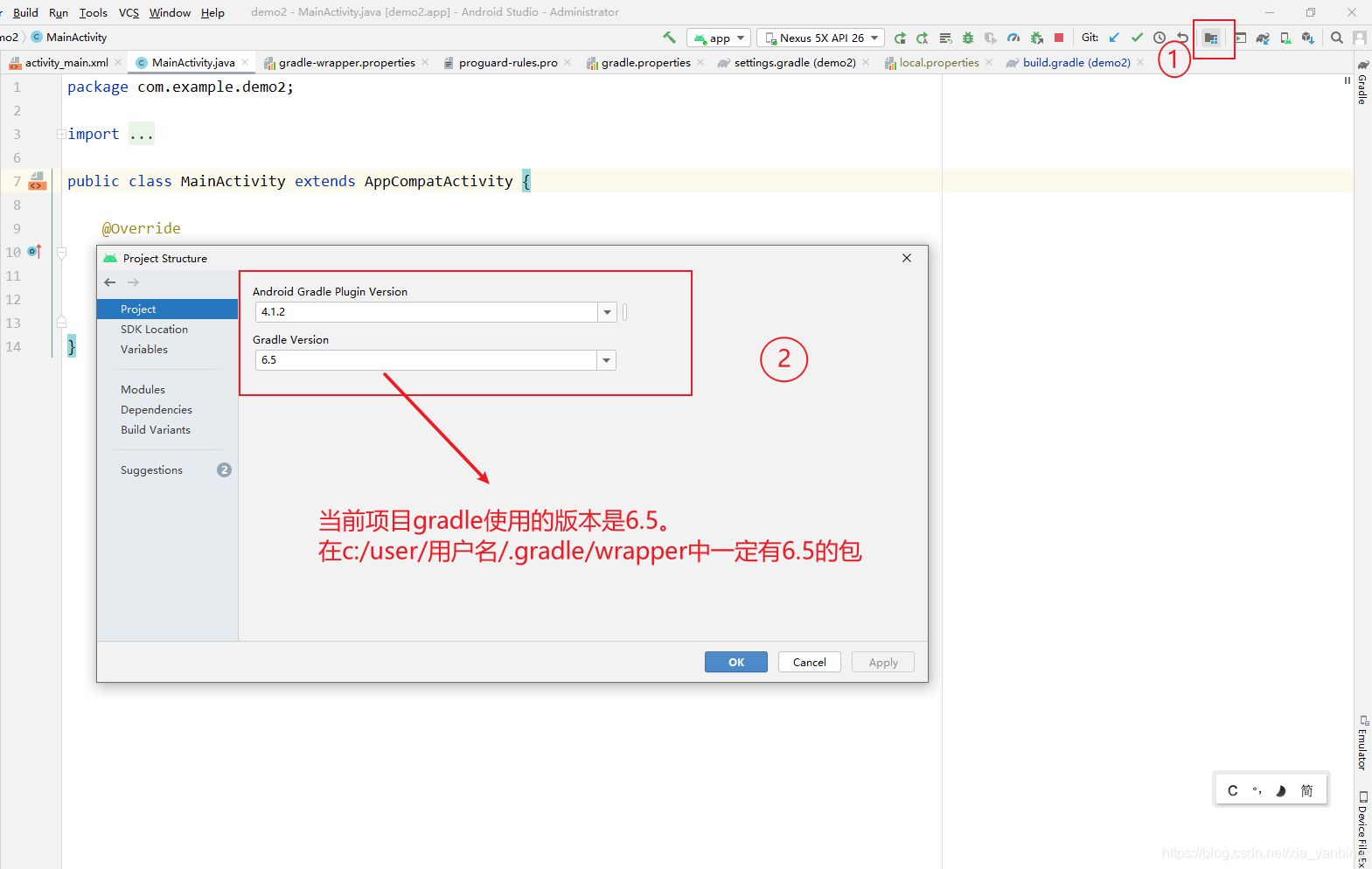Click the red Stop button
Viewport: 1372px width, 869px height.
pyautogui.click(x=1059, y=38)
